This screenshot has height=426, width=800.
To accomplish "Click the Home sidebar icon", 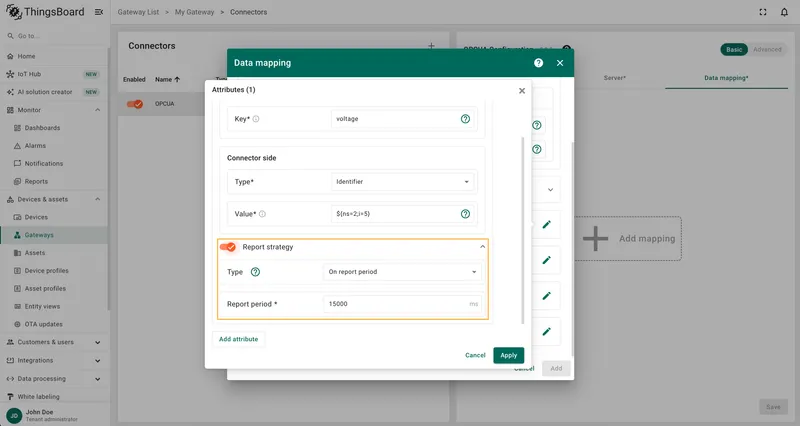I will [x=10, y=56].
